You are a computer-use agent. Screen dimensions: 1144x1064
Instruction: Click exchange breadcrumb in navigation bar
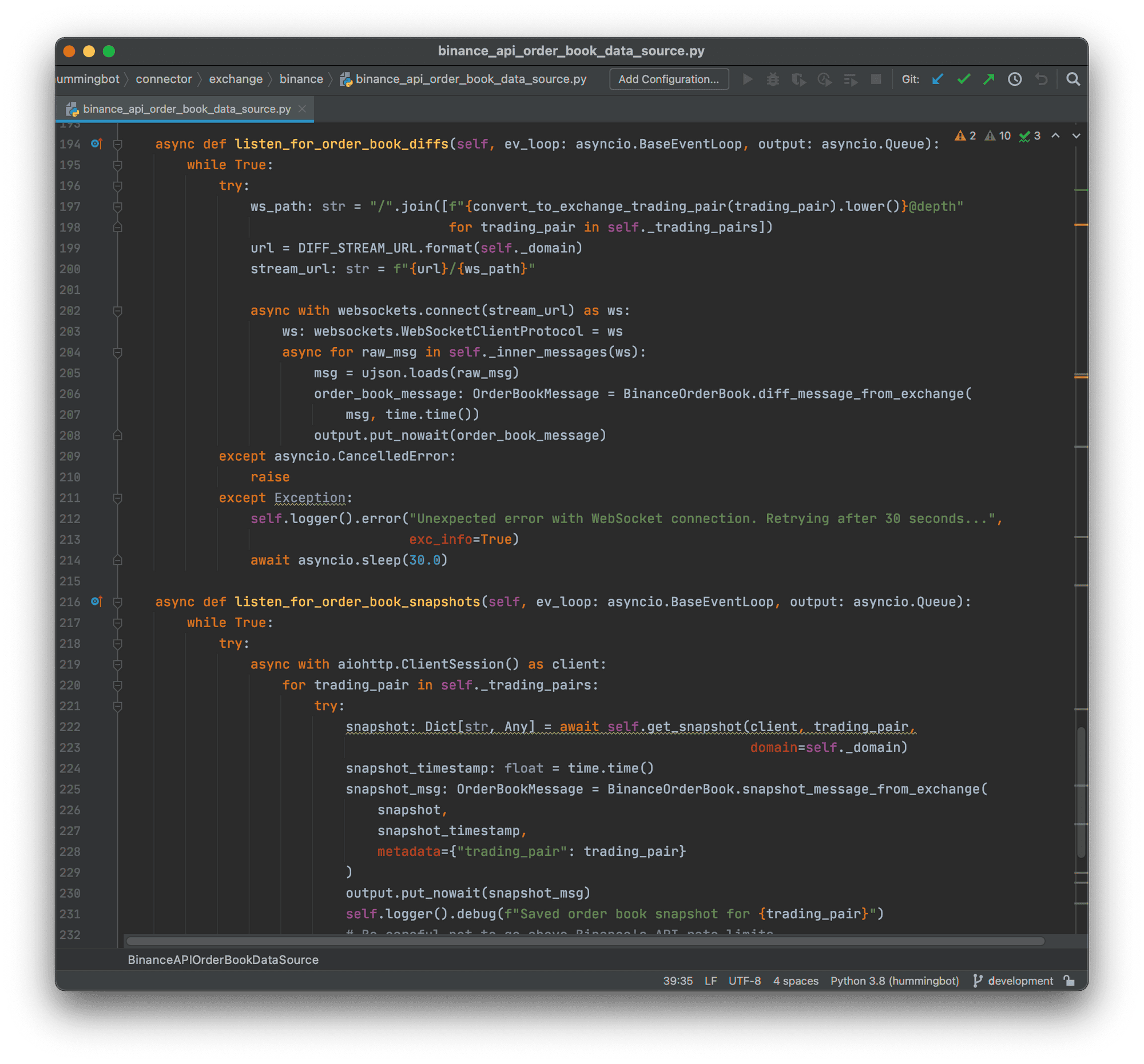(235, 79)
